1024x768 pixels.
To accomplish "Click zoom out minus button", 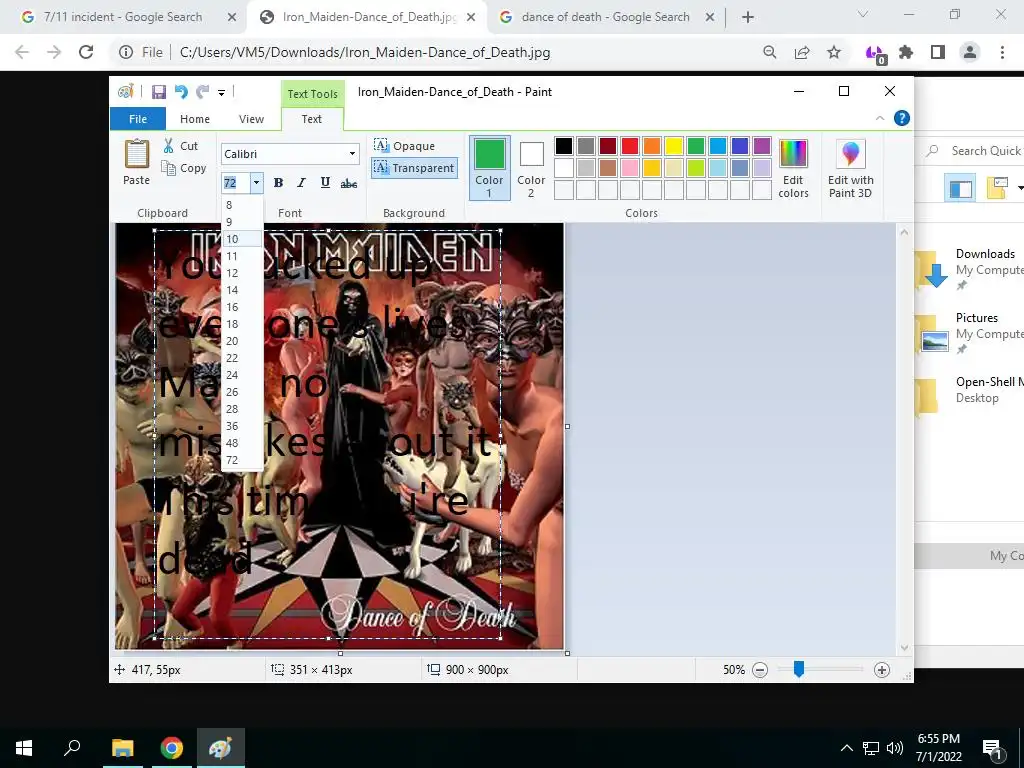I will point(760,669).
